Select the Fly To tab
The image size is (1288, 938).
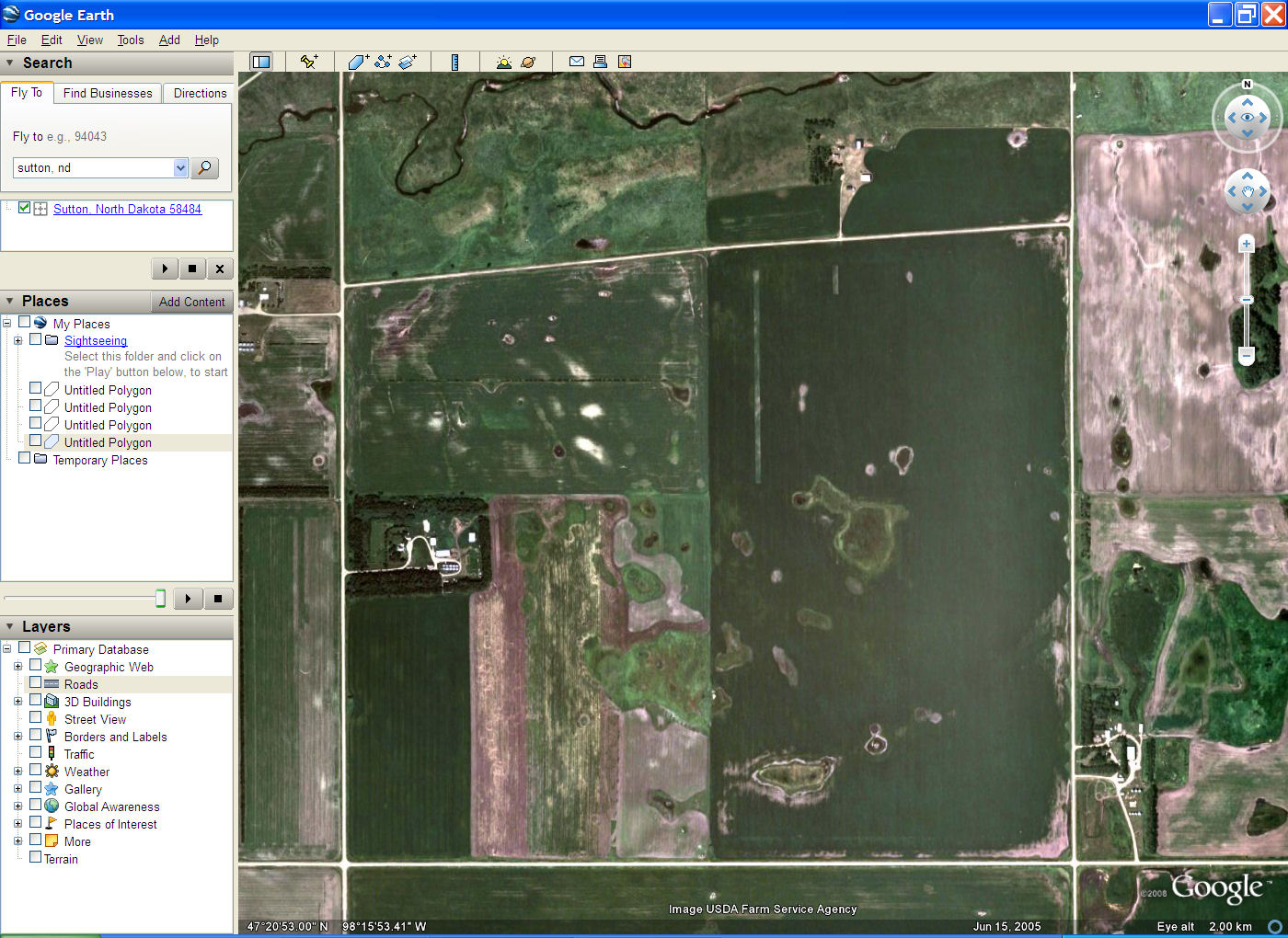[27, 92]
